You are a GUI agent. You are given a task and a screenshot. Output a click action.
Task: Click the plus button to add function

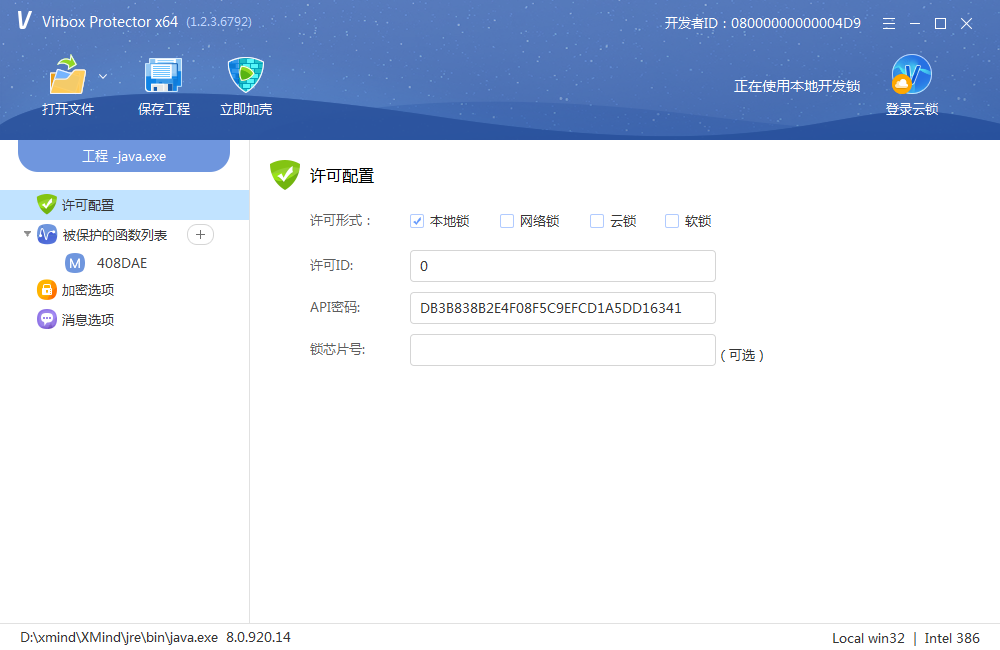[x=200, y=235]
